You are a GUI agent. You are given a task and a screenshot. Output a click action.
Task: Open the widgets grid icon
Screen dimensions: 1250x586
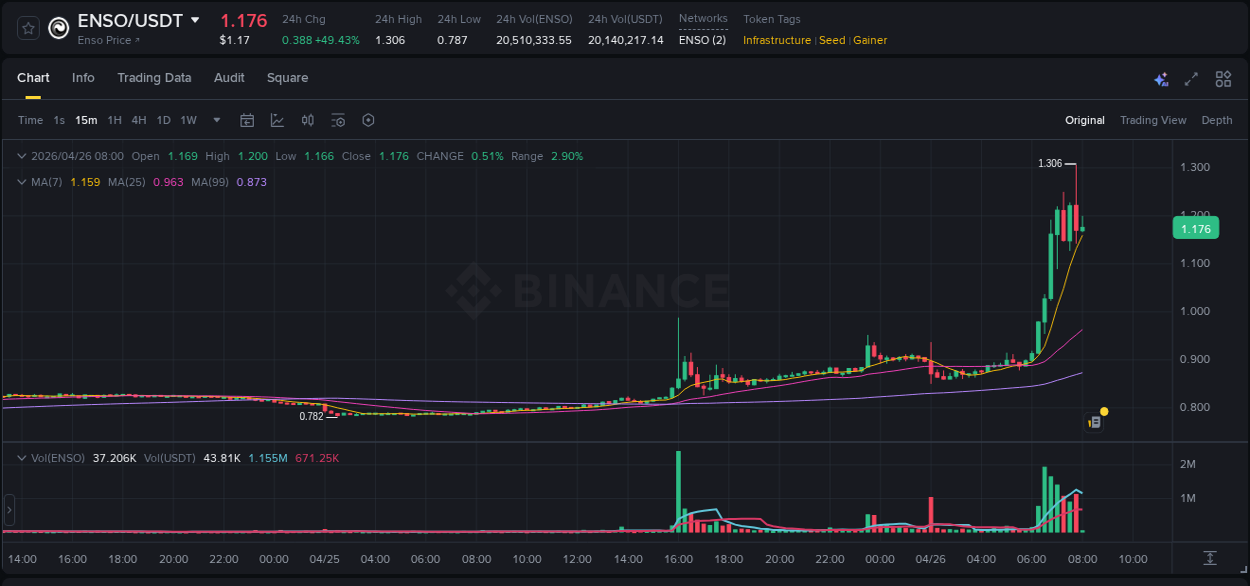tap(1222, 78)
